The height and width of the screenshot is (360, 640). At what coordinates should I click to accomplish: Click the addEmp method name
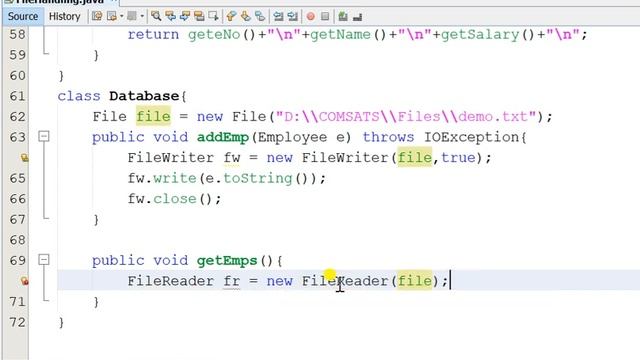point(223,137)
